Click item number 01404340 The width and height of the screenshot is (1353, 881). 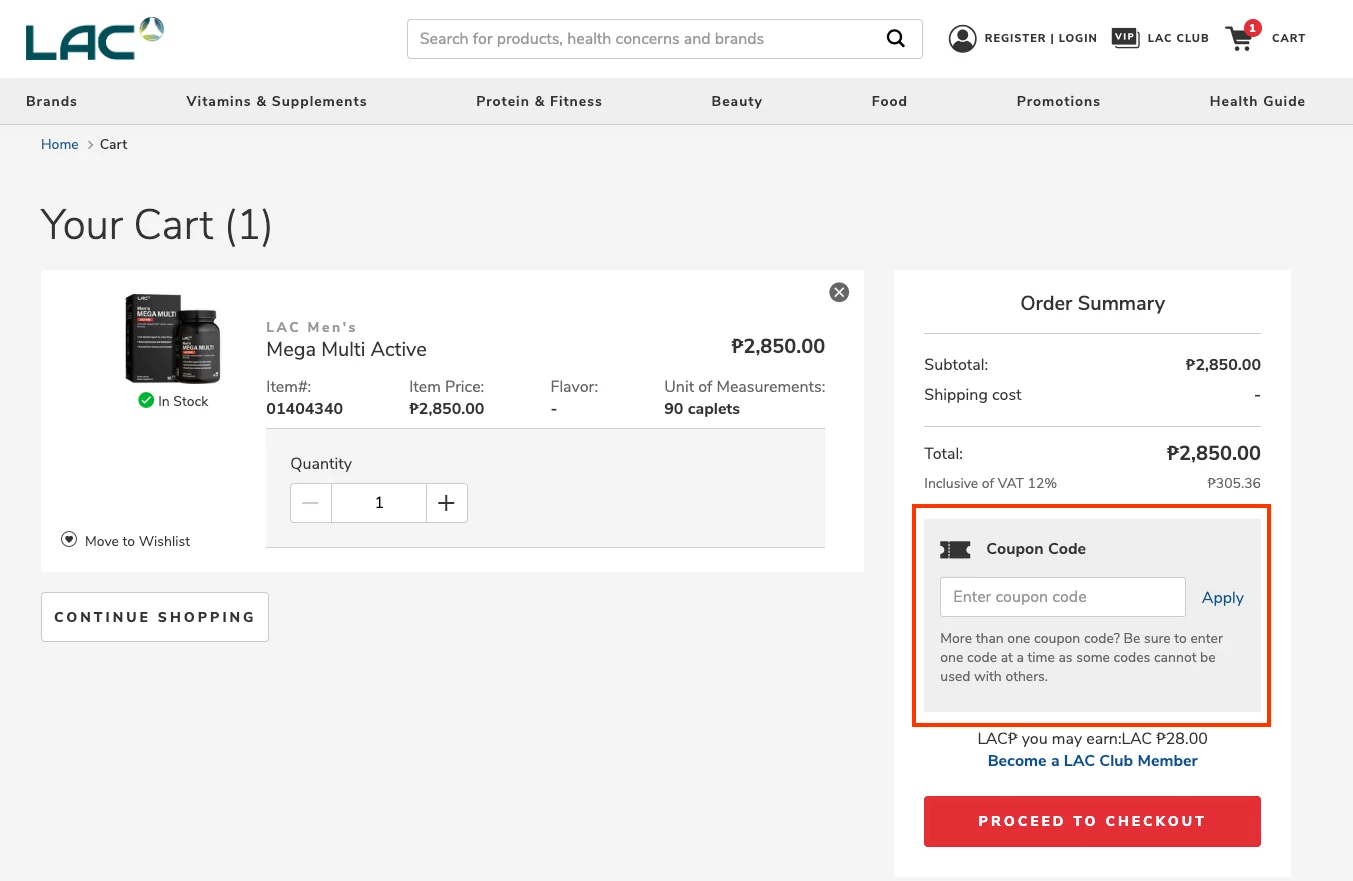pos(304,409)
